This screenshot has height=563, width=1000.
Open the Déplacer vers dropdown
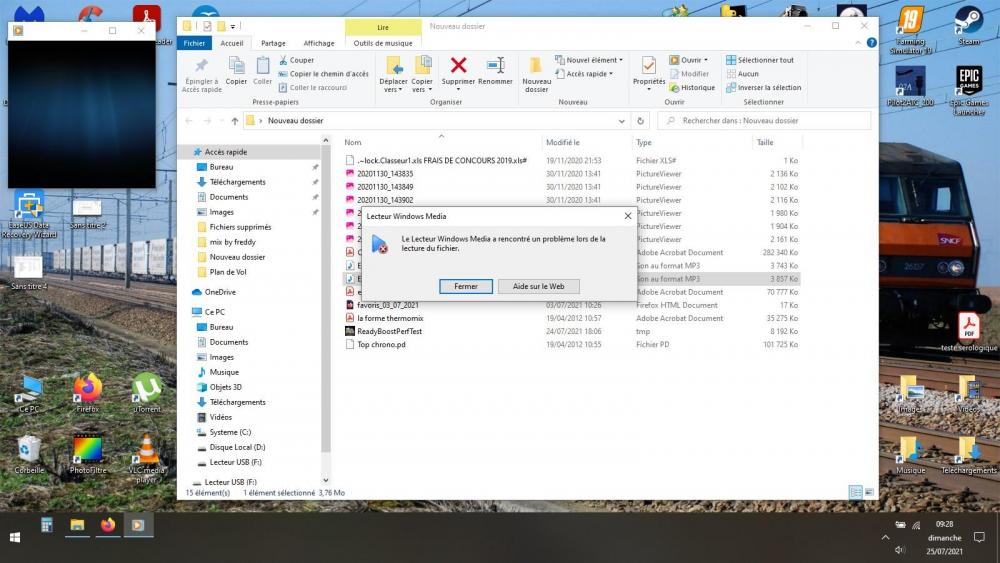pos(393,85)
